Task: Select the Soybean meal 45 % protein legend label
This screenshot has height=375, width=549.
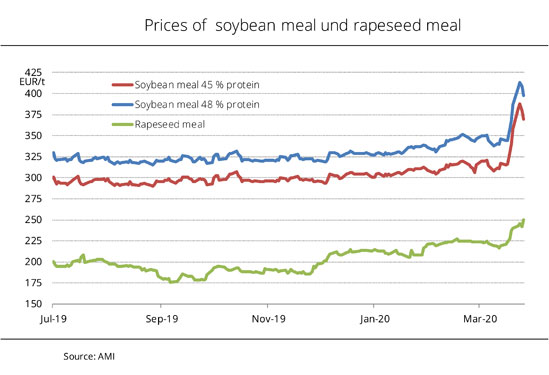Action: click(x=197, y=85)
